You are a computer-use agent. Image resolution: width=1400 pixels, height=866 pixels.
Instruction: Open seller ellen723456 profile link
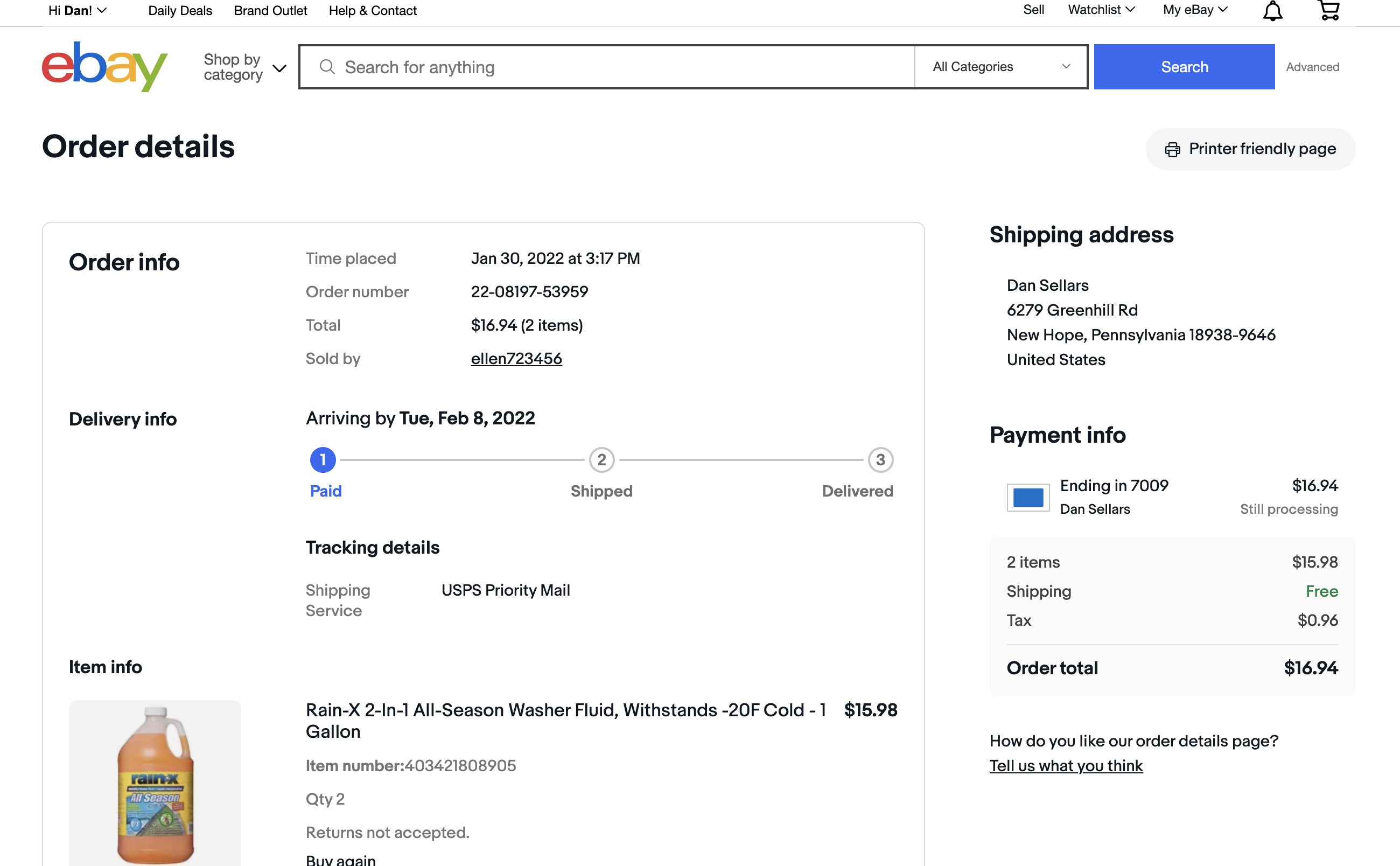pos(516,359)
